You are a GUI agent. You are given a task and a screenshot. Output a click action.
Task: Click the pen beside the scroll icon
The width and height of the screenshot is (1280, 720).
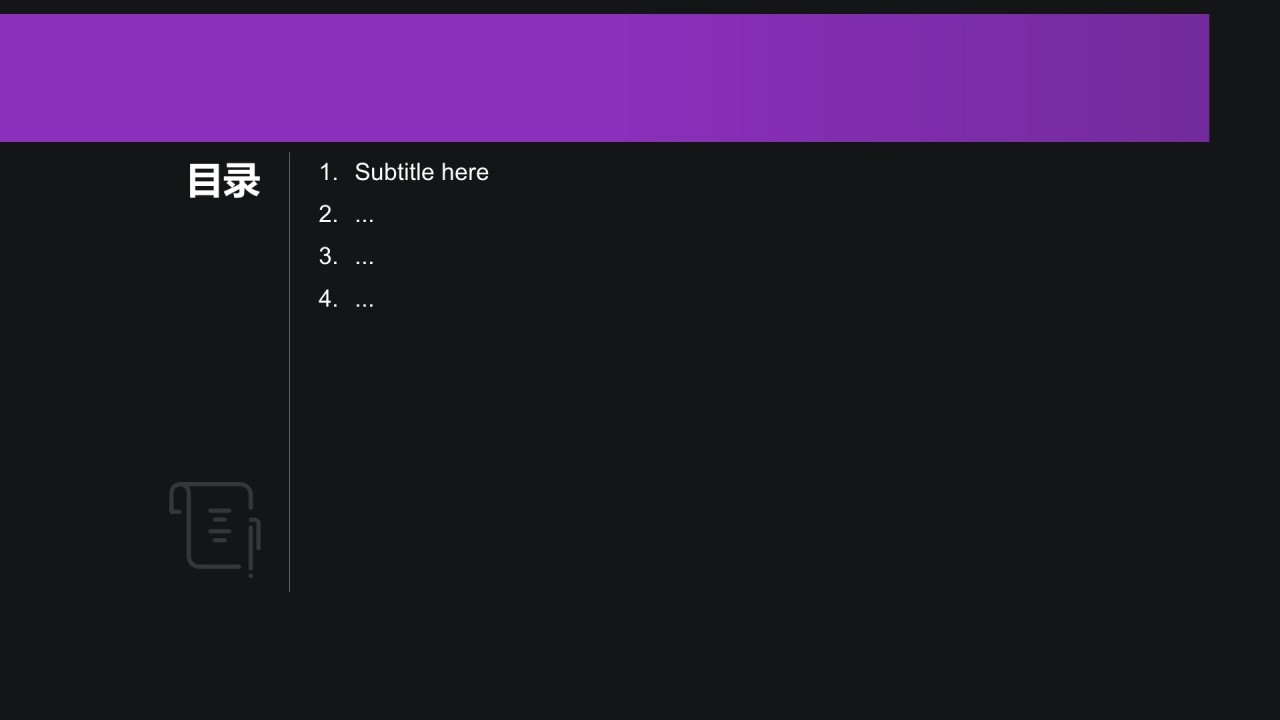tap(251, 550)
